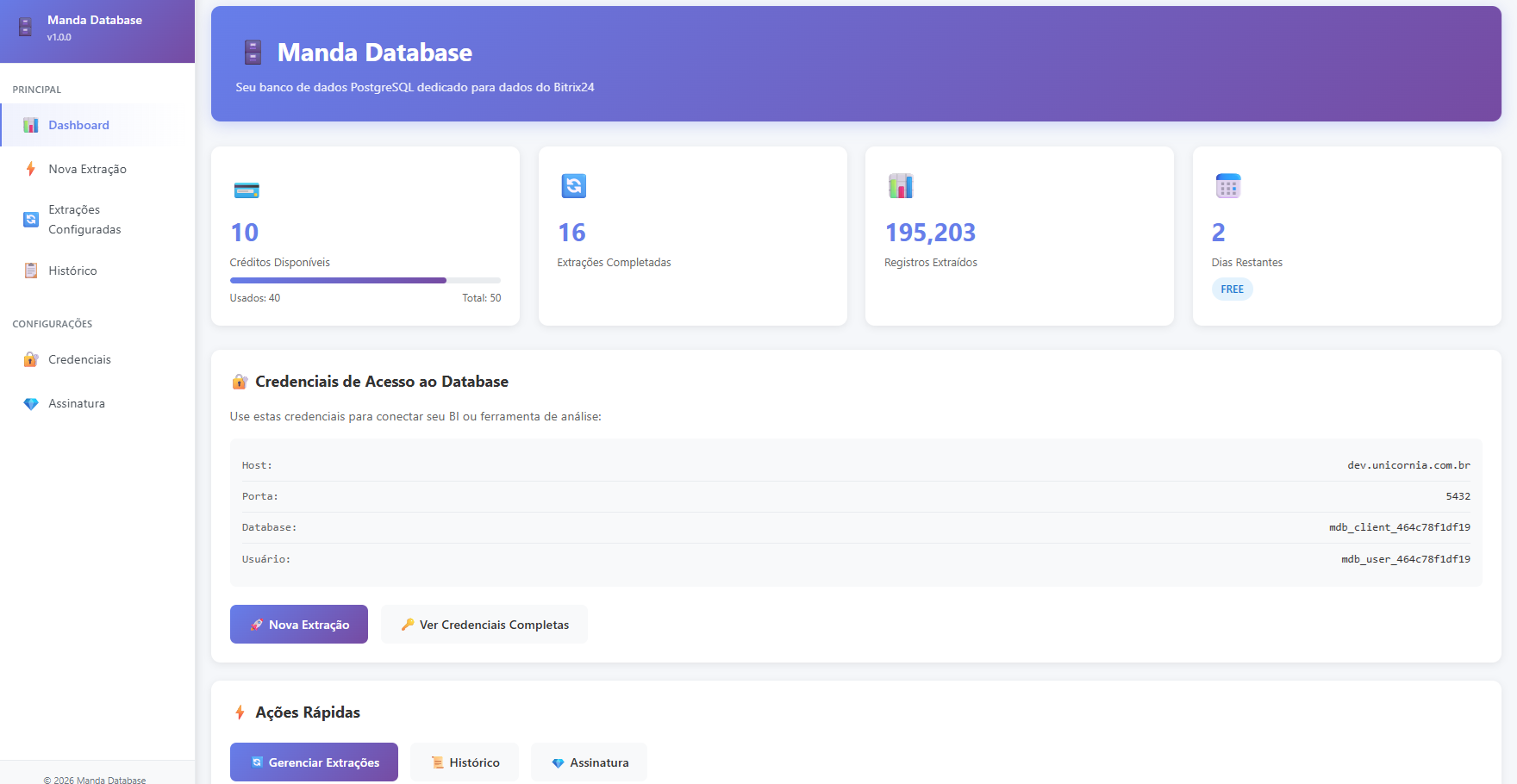Go to Extrações Configuradas in sidebar
This screenshot has height=784, width=1517.
[84, 220]
